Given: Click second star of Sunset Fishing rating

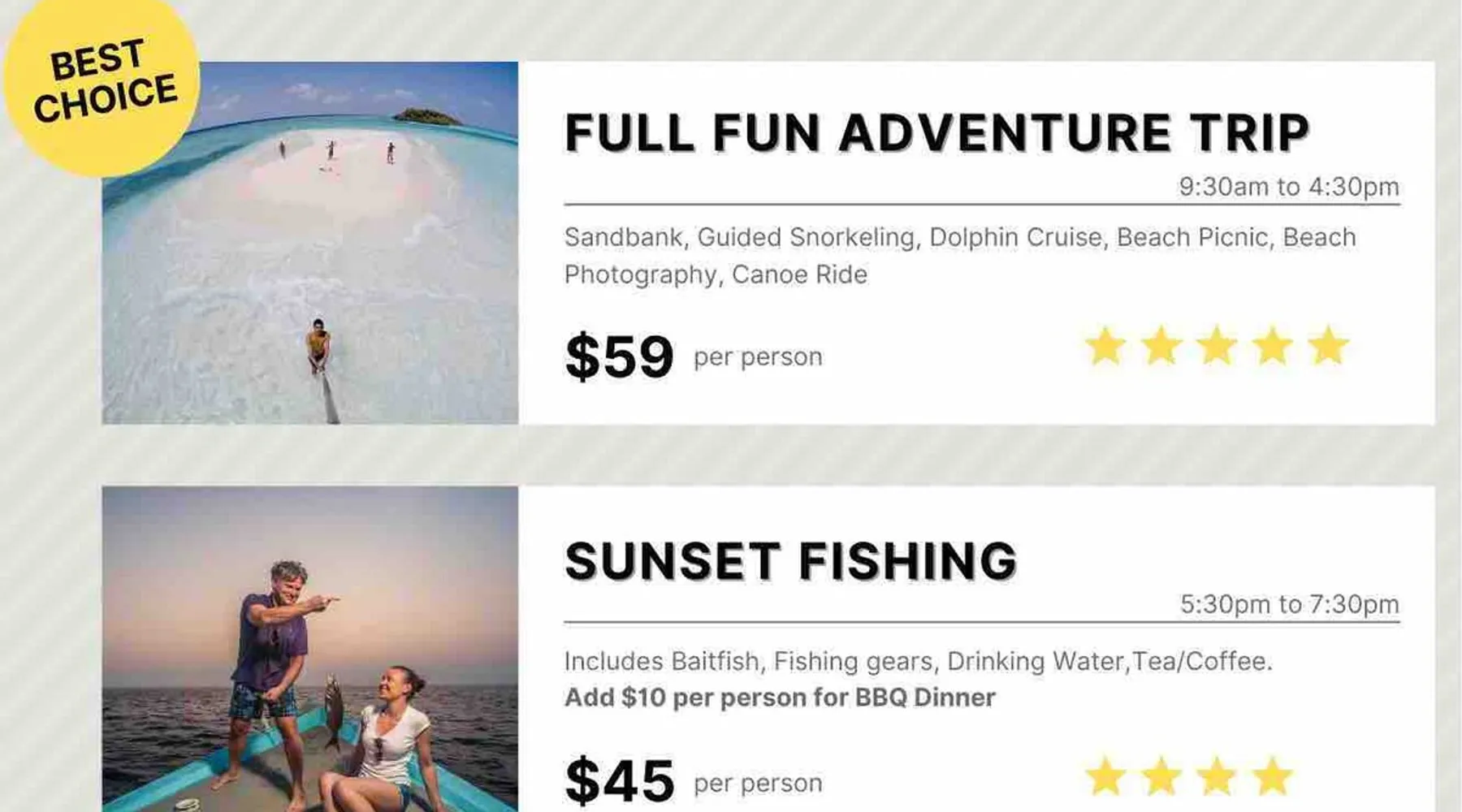Looking at the screenshot, I should 1161,777.
